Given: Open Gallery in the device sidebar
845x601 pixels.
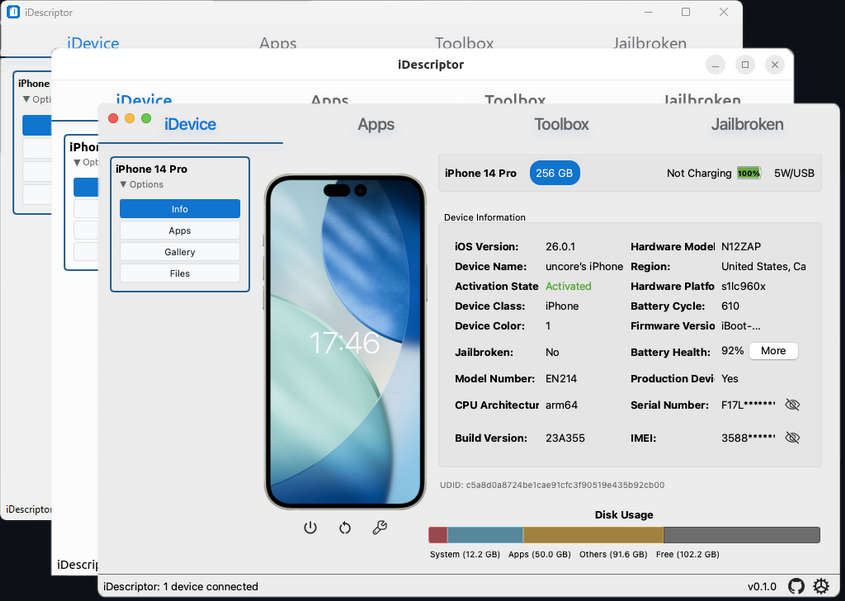Looking at the screenshot, I should point(179,252).
